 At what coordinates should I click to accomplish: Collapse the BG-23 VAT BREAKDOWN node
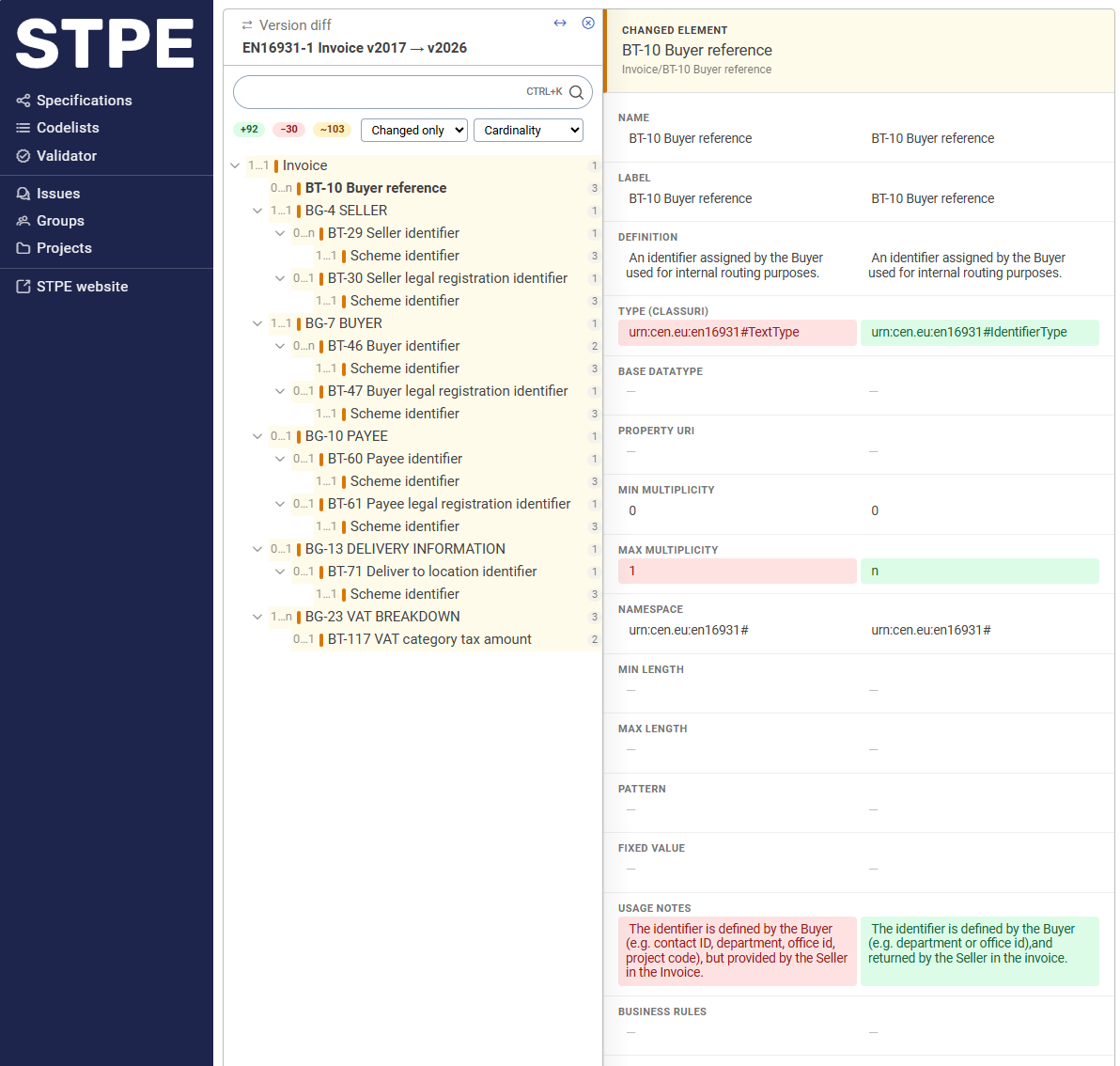point(257,618)
